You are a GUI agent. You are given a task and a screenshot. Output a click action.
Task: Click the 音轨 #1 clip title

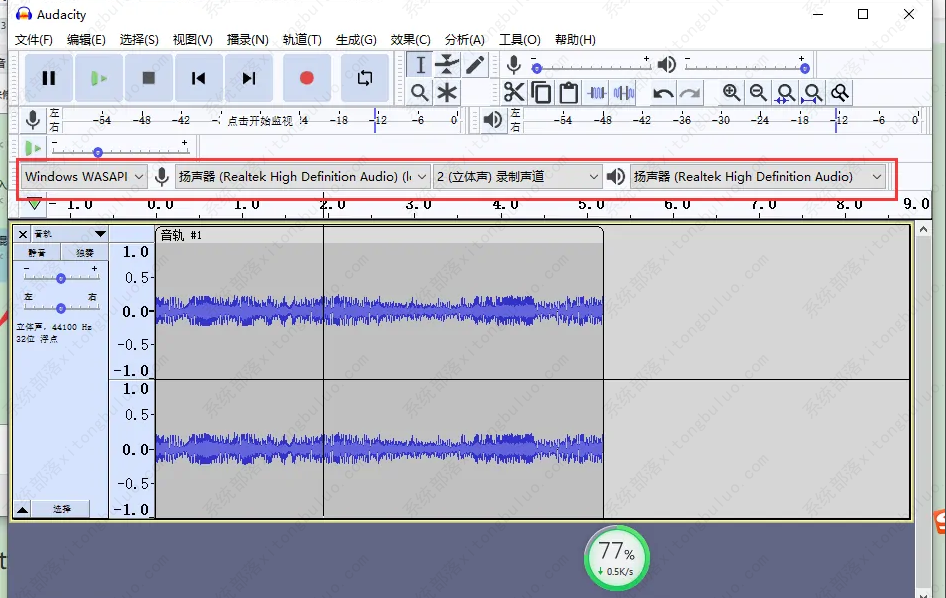pos(181,235)
